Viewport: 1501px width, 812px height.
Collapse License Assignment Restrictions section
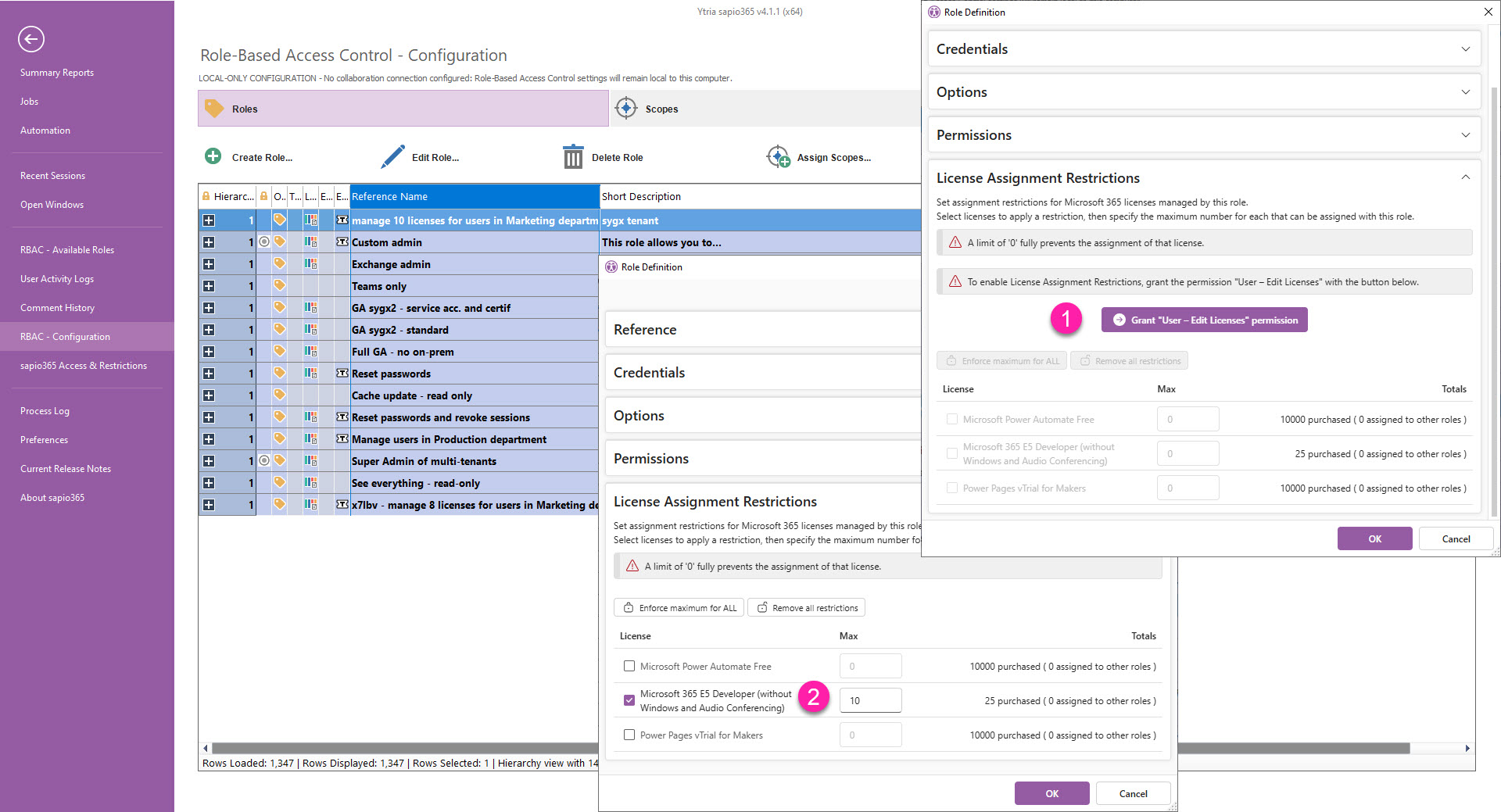[1465, 177]
